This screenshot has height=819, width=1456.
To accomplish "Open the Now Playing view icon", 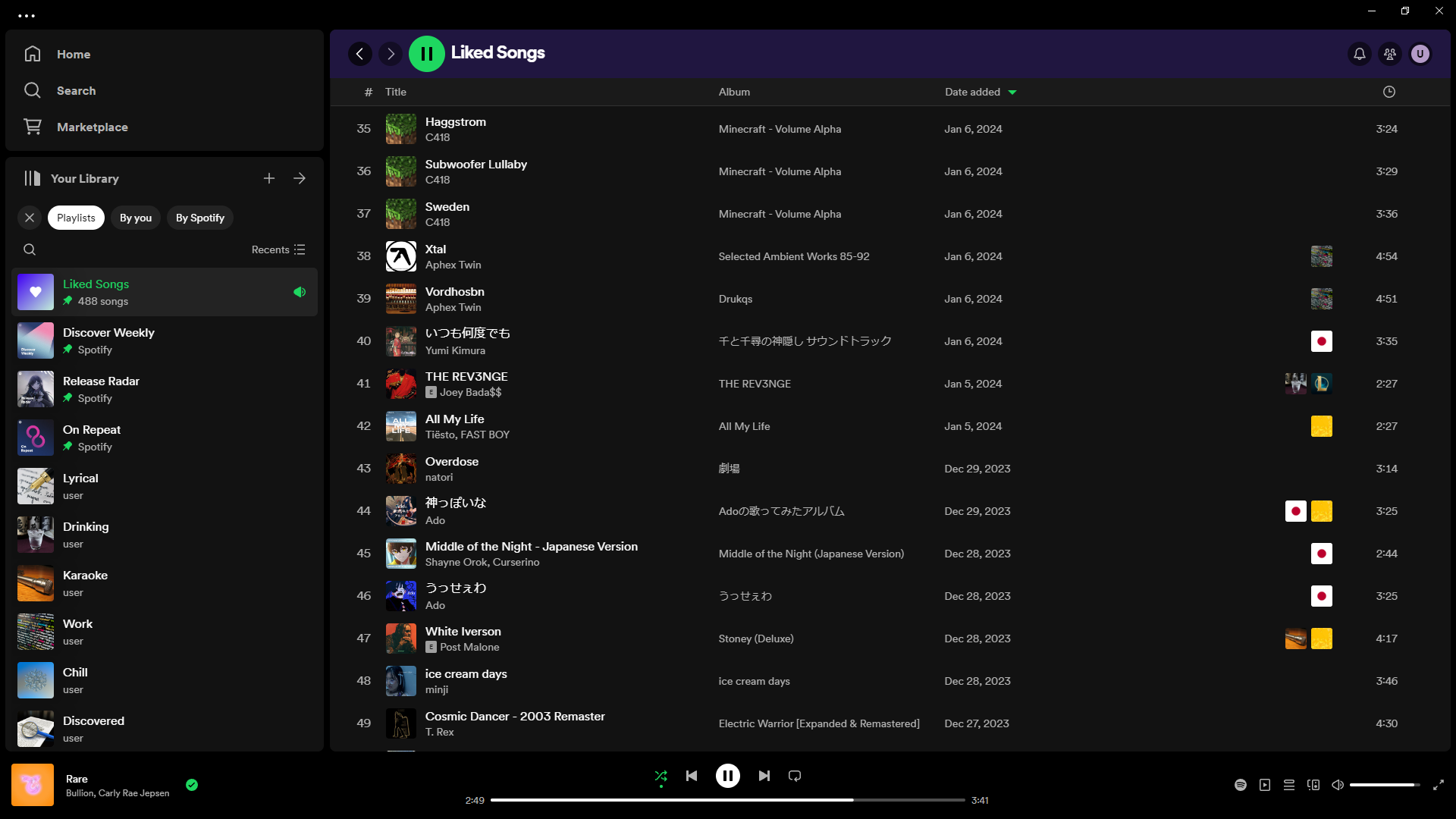I will click(x=1265, y=785).
